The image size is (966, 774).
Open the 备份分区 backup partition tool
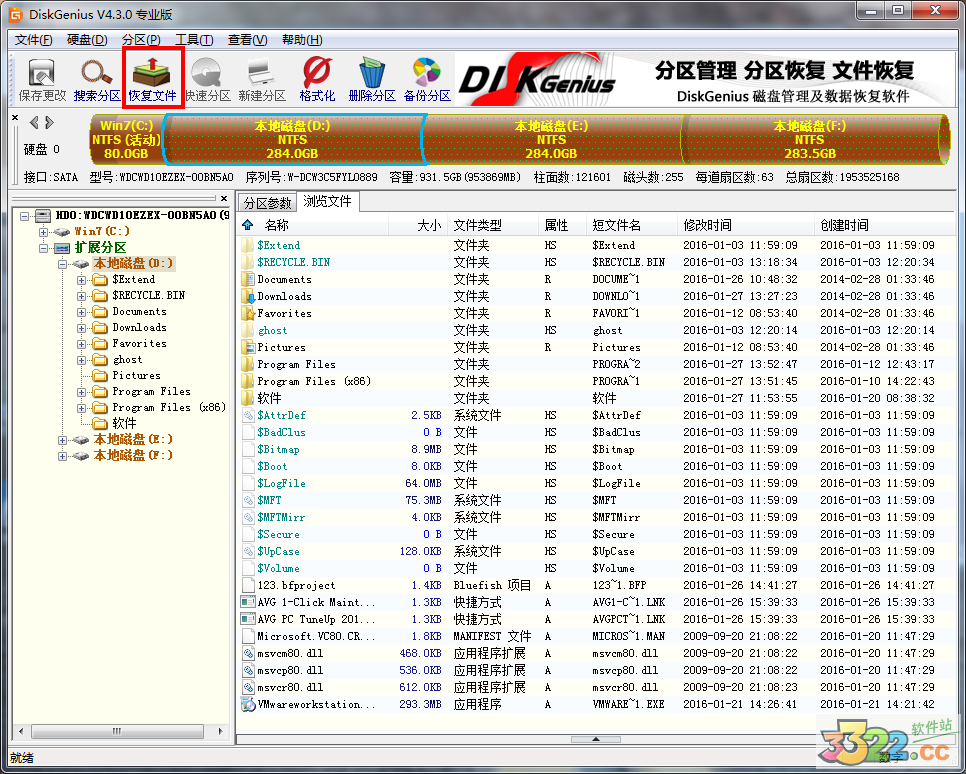coord(427,79)
